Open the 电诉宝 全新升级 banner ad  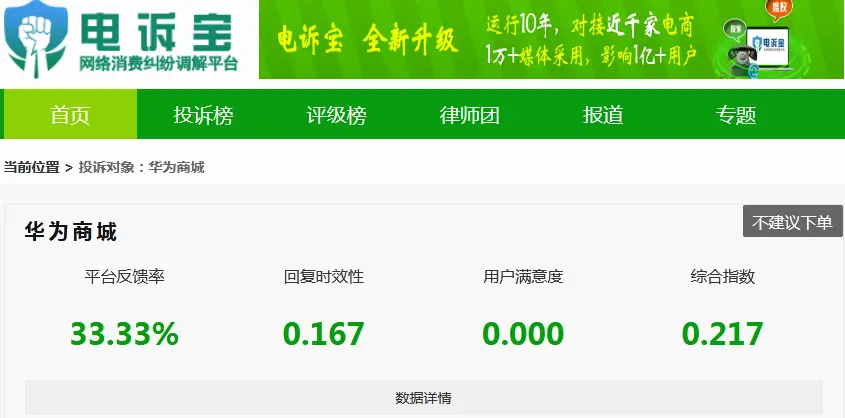(x=551, y=39)
